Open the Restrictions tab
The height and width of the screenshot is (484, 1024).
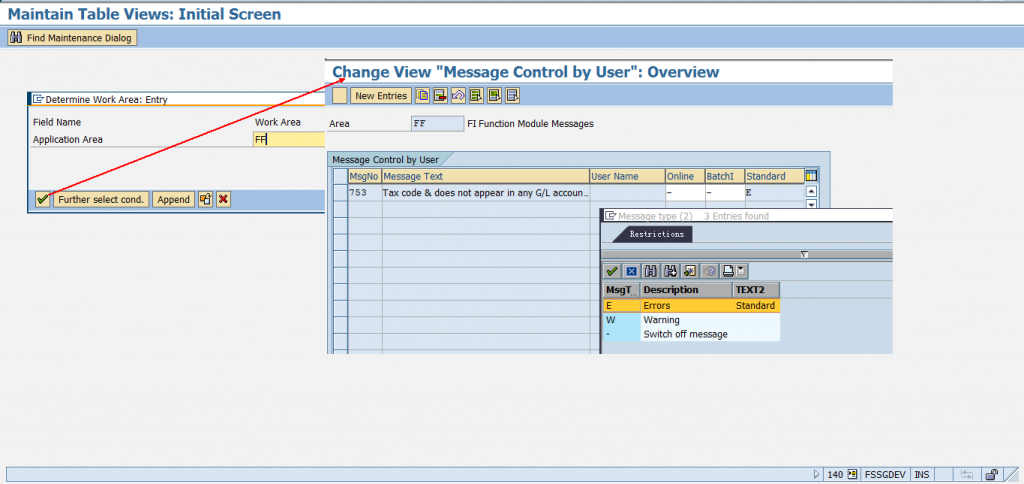pyautogui.click(x=656, y=234)
